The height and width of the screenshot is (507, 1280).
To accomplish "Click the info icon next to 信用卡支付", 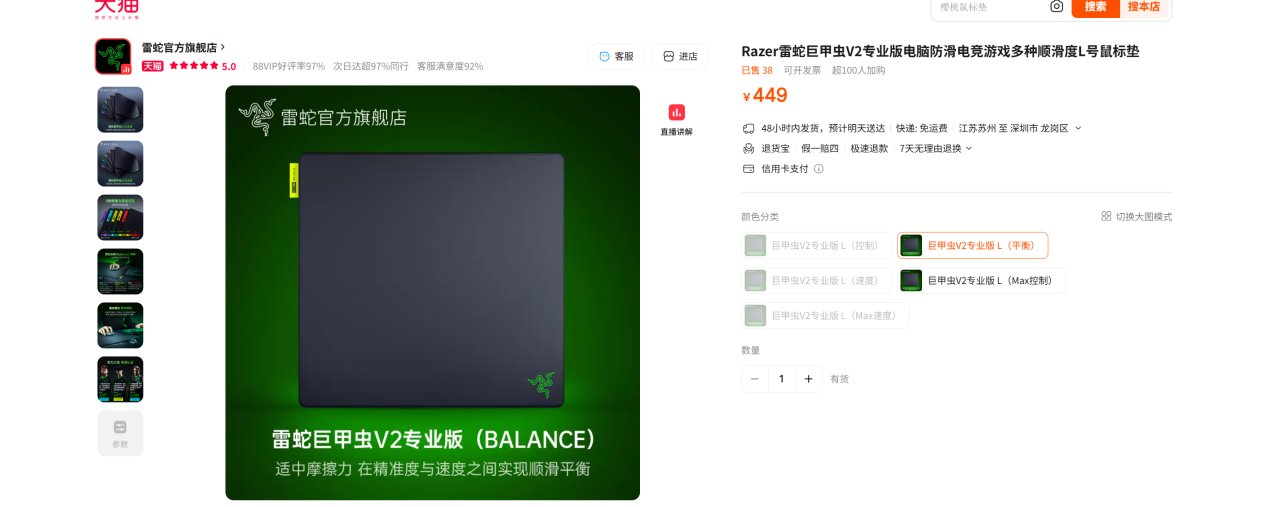I will pos(818,169).
